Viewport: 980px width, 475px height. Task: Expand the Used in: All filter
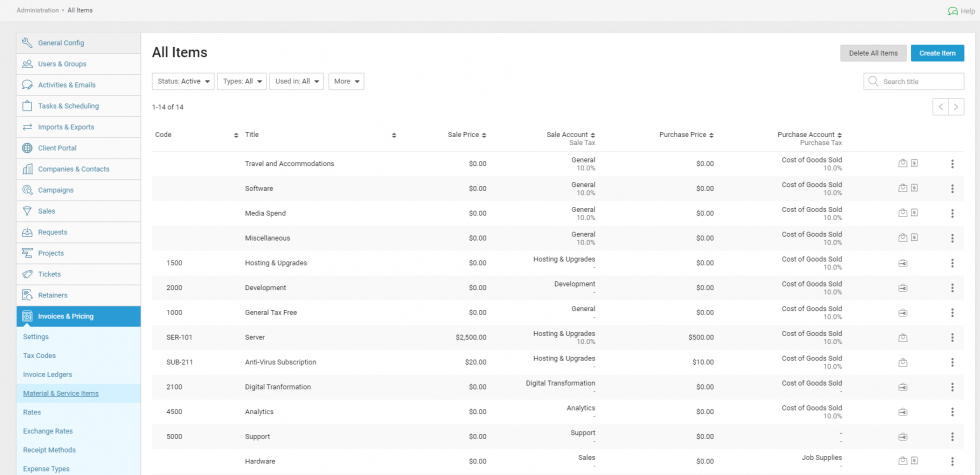tap(297, 81)
